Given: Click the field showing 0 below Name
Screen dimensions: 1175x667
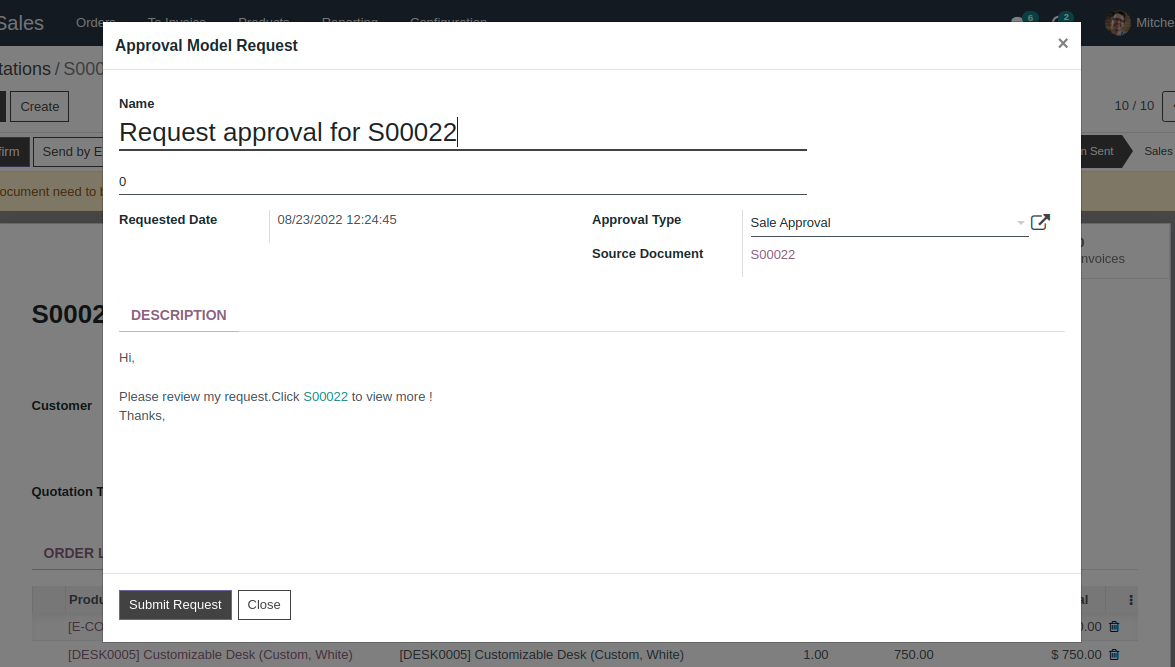Looking at the screenshot, I should (462, 182).
